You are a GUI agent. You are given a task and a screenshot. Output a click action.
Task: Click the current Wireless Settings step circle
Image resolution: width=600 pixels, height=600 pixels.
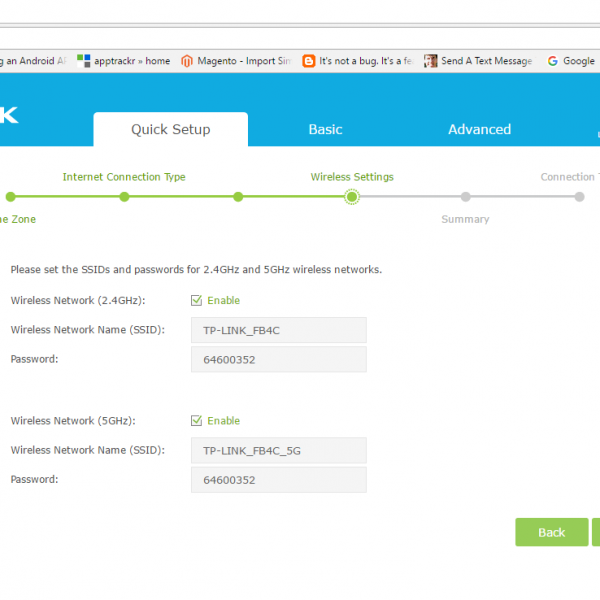coord(352,197)
